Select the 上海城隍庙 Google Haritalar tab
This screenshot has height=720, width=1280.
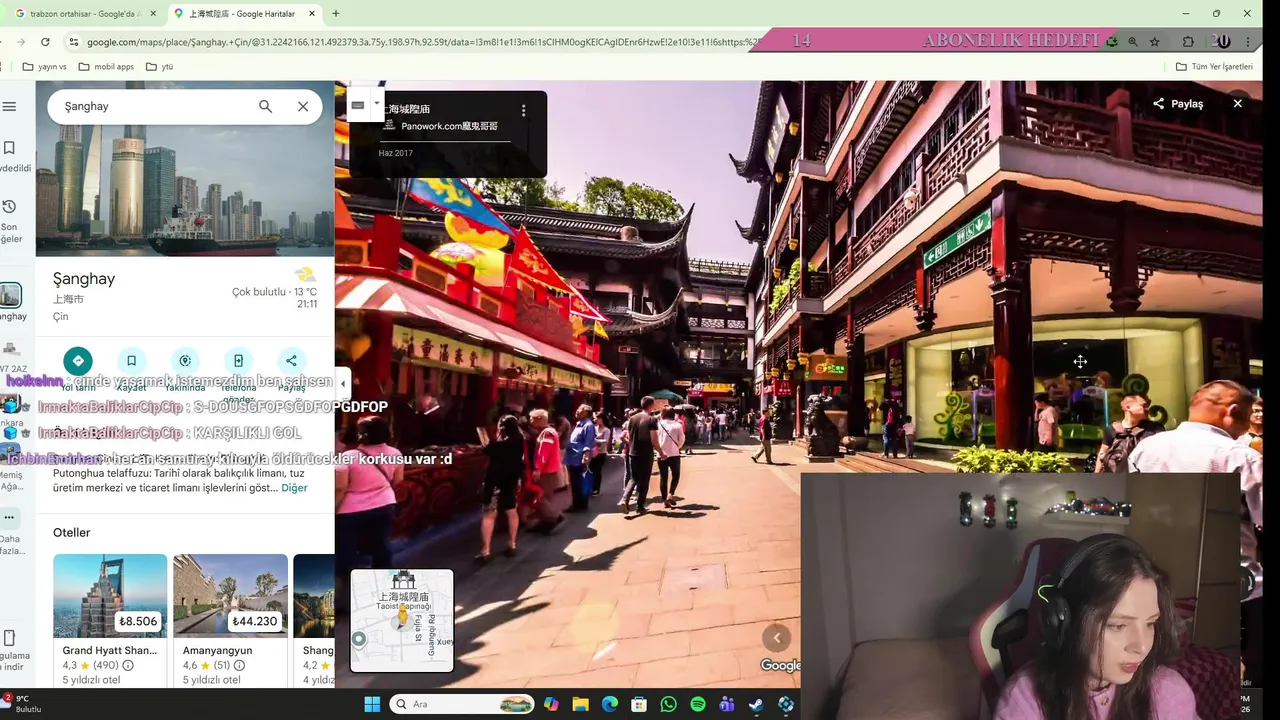click(241, 14)
